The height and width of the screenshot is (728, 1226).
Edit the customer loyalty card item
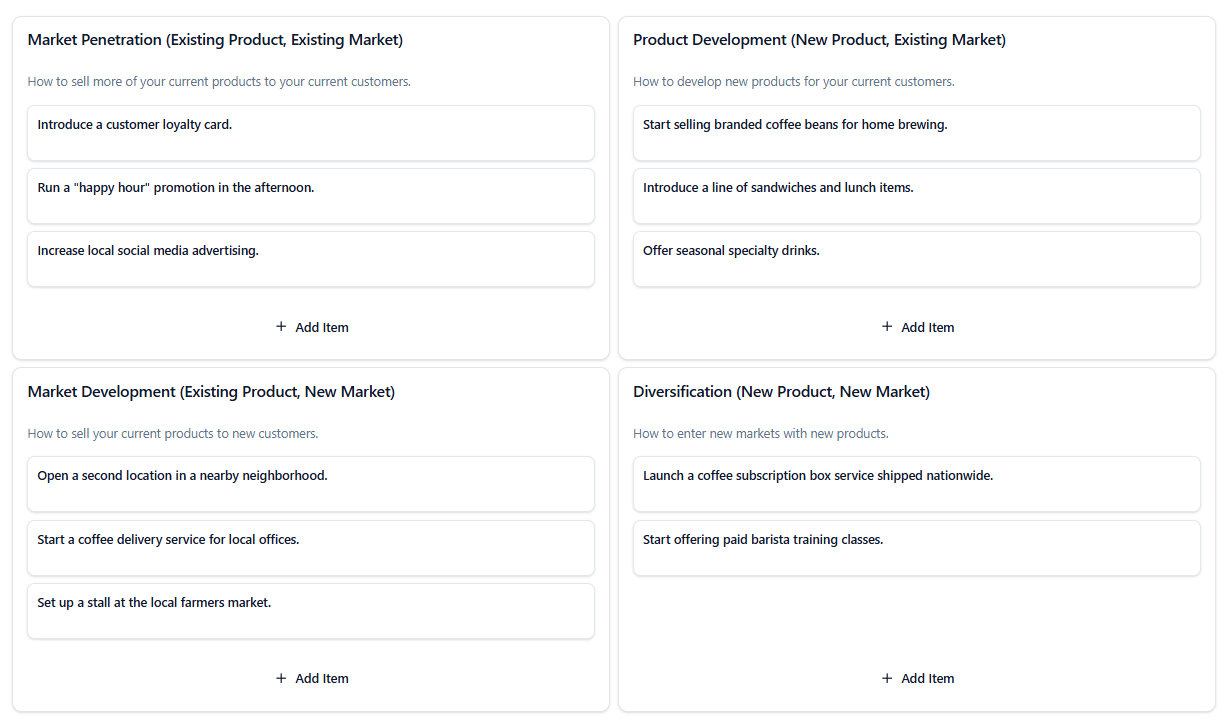[310, 132]
